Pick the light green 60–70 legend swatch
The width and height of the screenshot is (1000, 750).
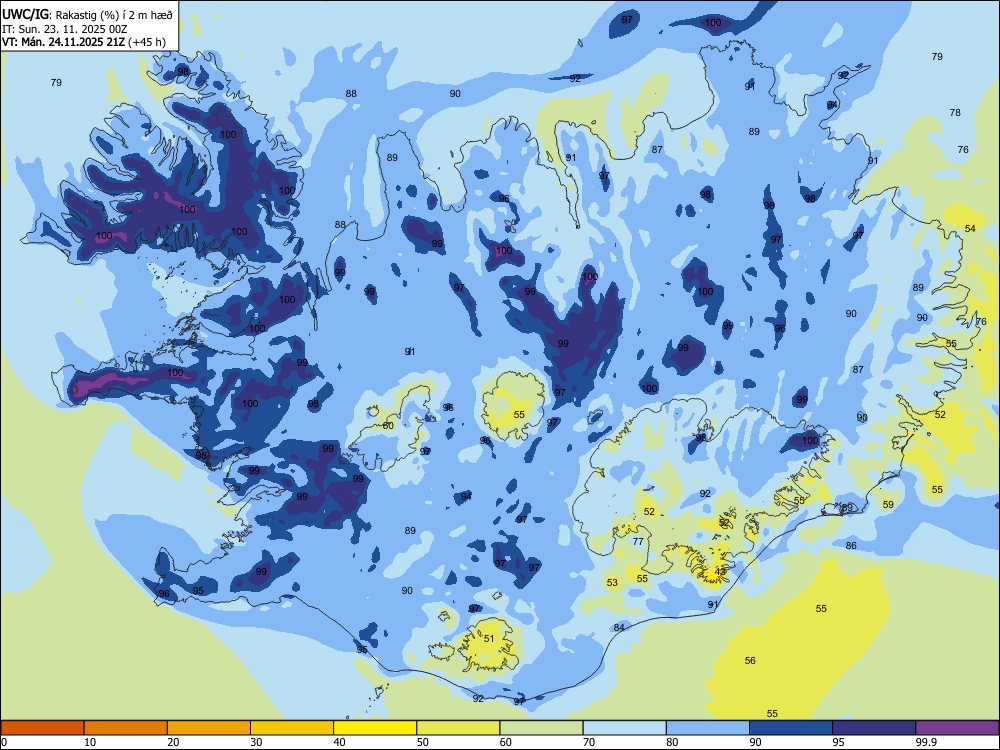click(x=541, y=728)
